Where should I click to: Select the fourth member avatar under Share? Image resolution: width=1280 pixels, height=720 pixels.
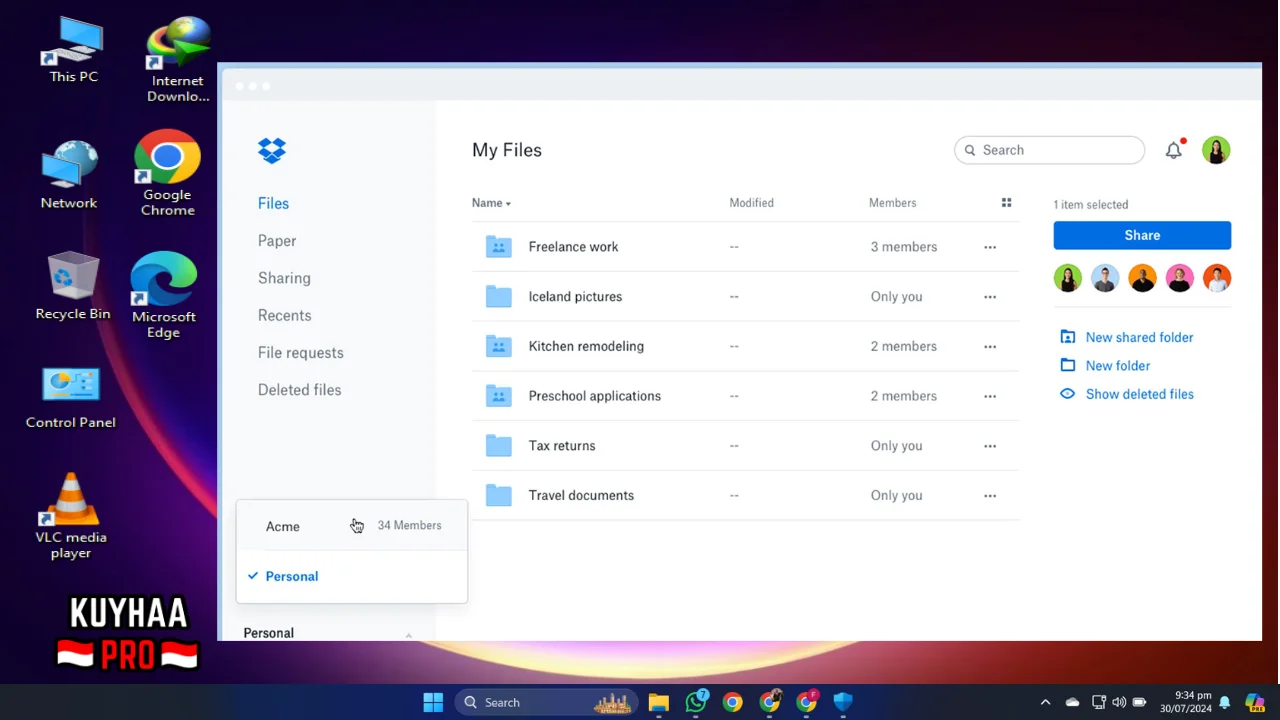[1180, 278]
